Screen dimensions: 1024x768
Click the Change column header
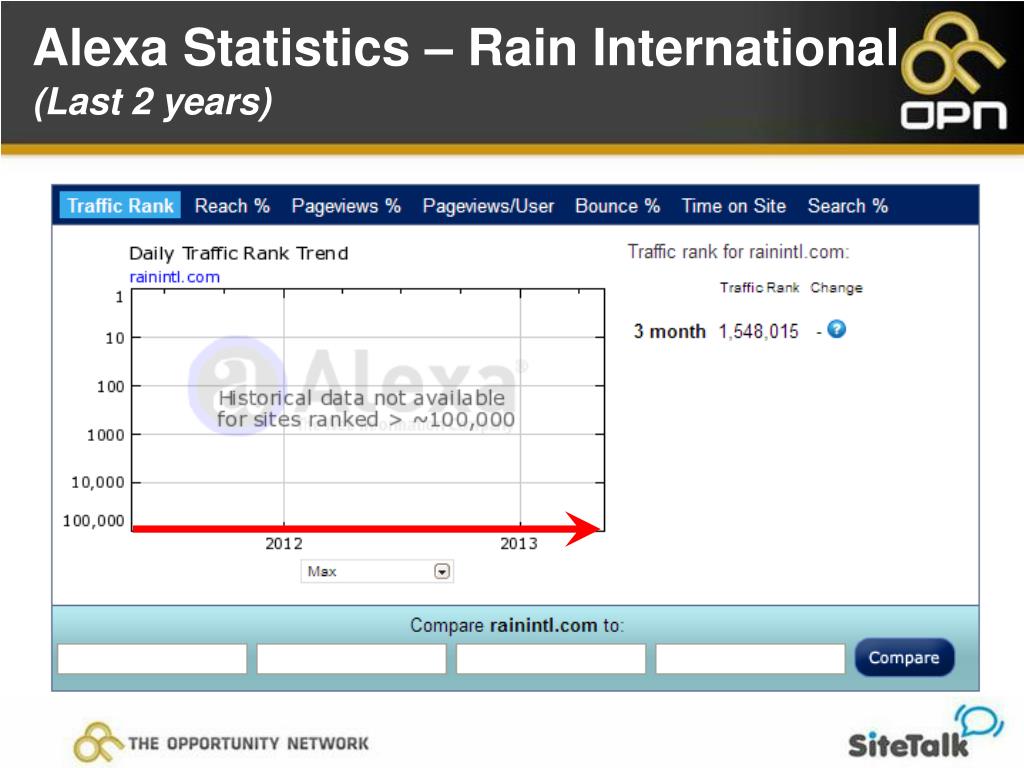[837, 288]
